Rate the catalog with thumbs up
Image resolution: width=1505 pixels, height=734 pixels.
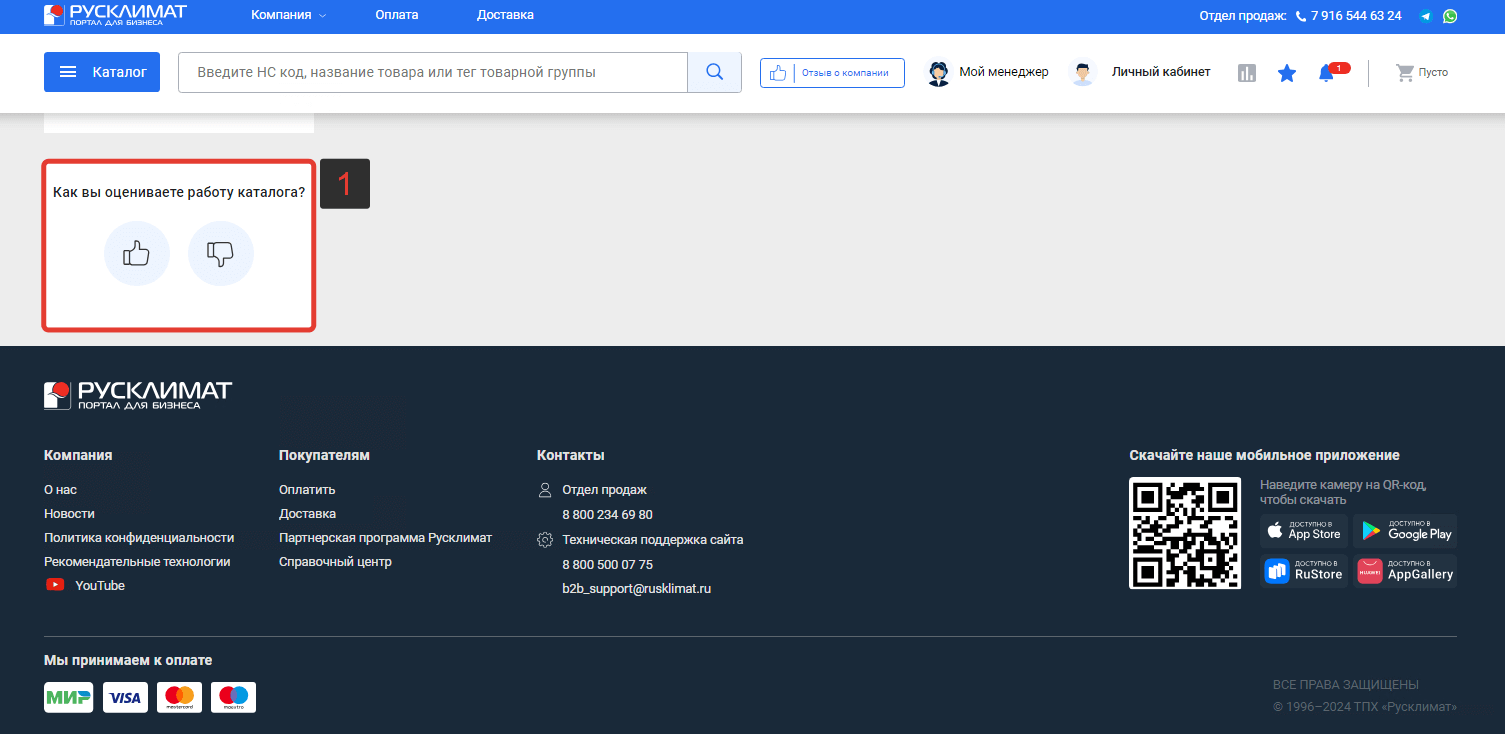coord(137,254)
